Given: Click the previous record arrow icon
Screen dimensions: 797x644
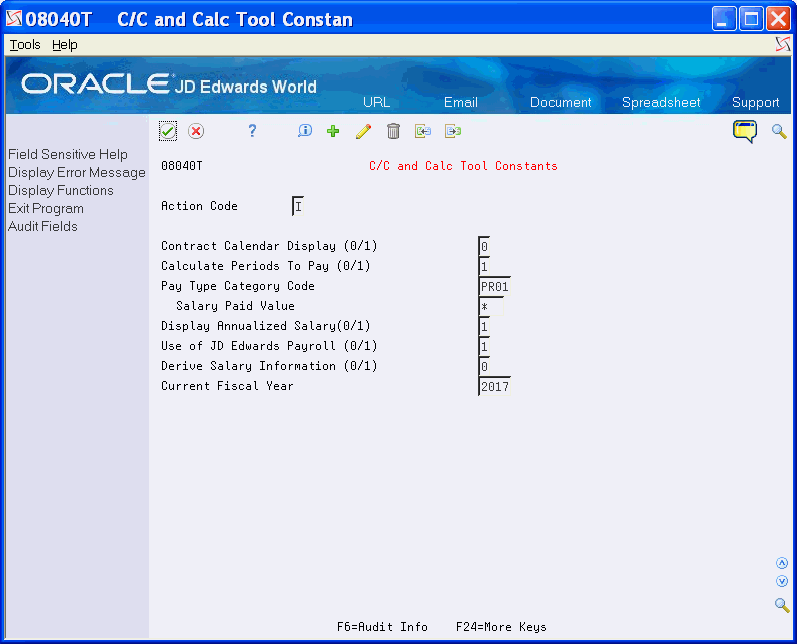Looking at the screenshot, I should point(423,131).
